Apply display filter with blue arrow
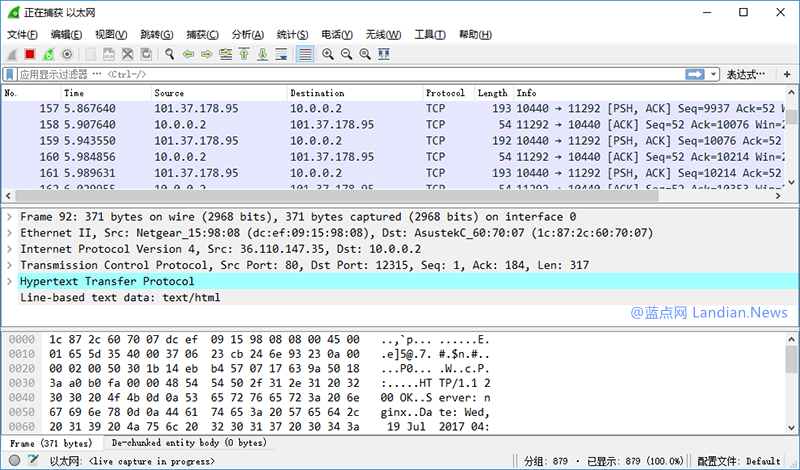This screenshot has width=800, height=470. pyautogui.click(x=695, y=75)
